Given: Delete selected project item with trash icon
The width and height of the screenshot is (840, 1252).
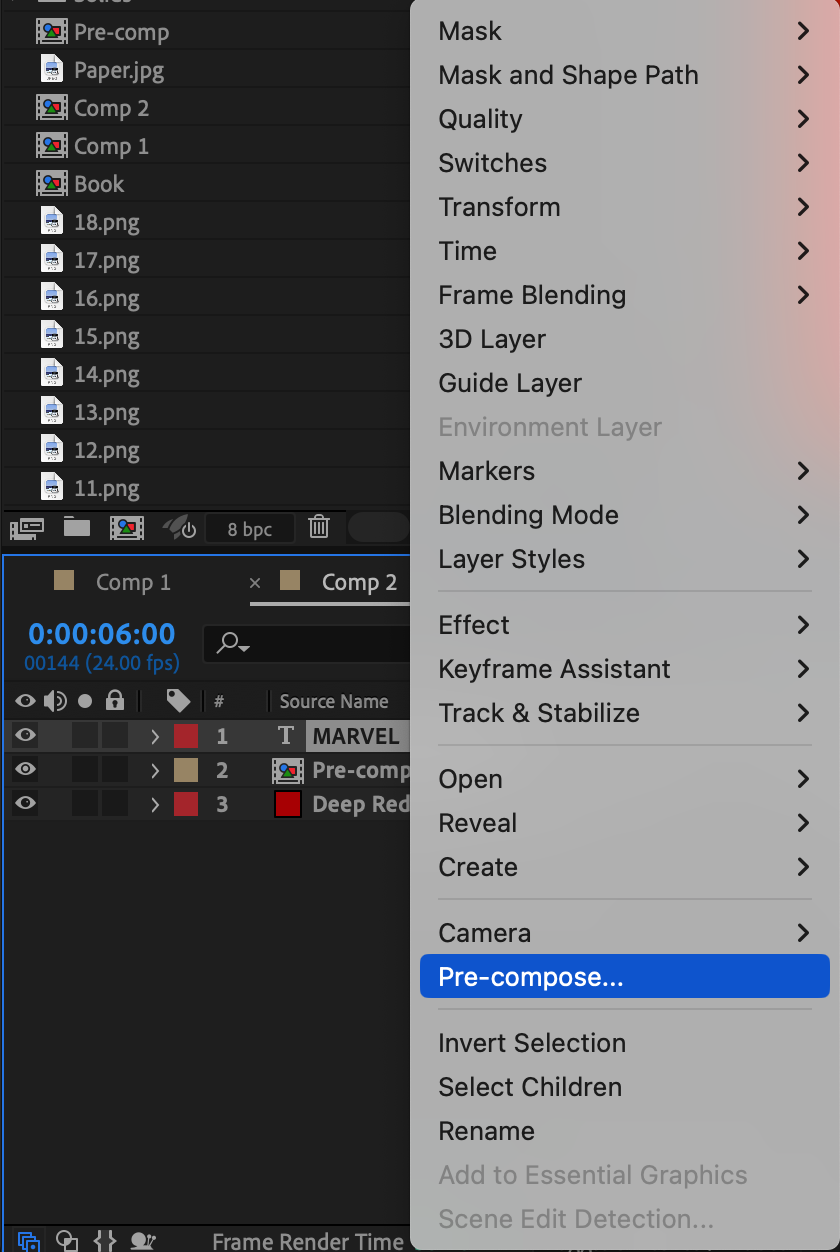Looking at the screenshot, I should (x=319, y=527).
